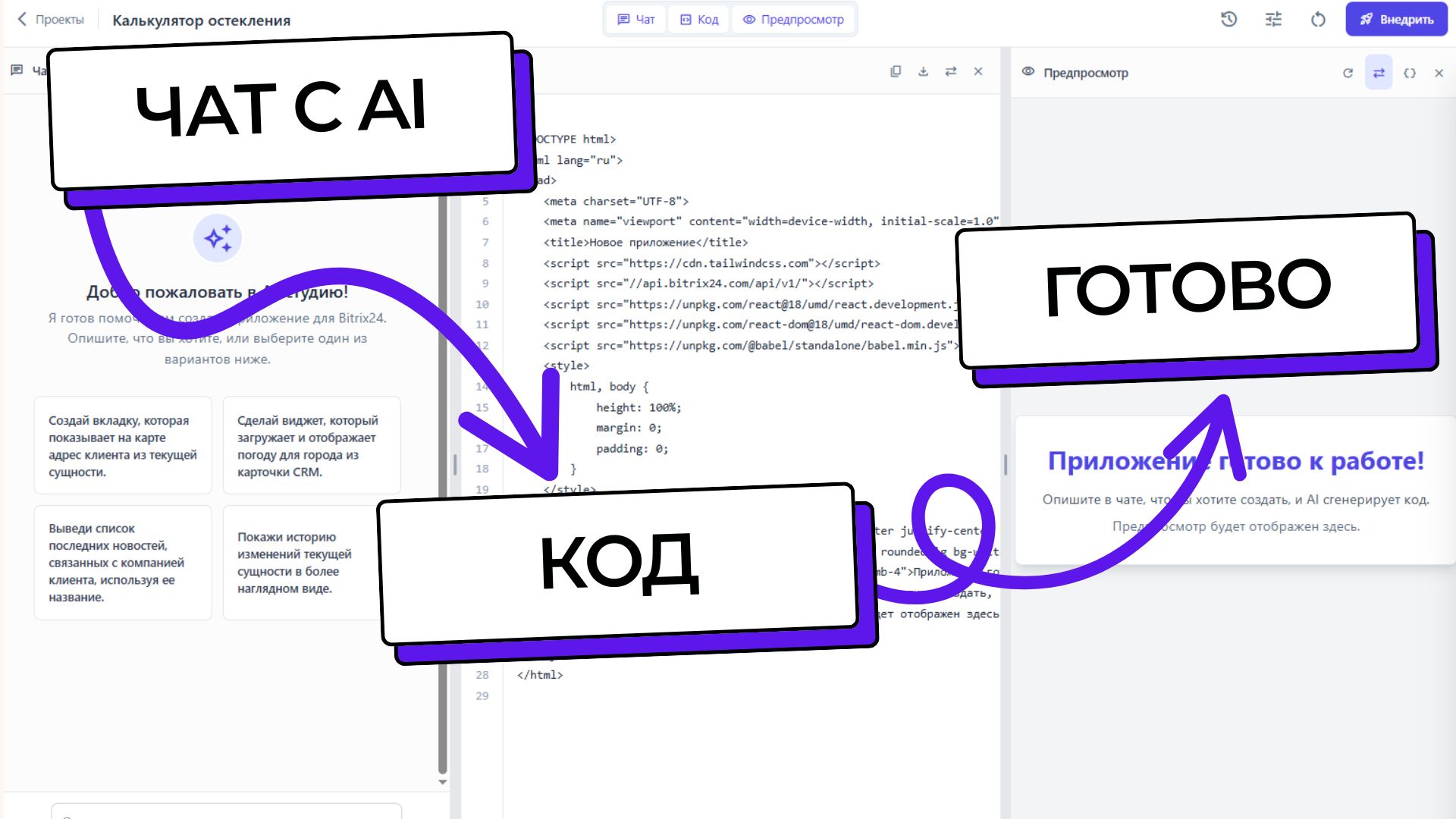The height and width of the screenshot is (819, 1456).
Task: Download code using the download icon
Action: [x=923, y=71]
